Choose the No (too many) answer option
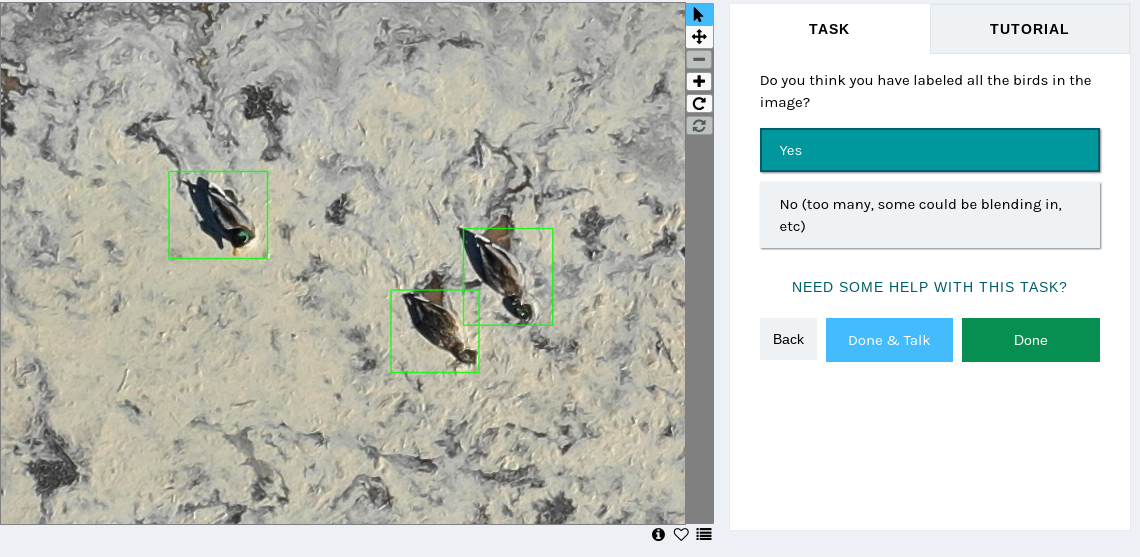The image size is (1140, 557). point(930,215)
